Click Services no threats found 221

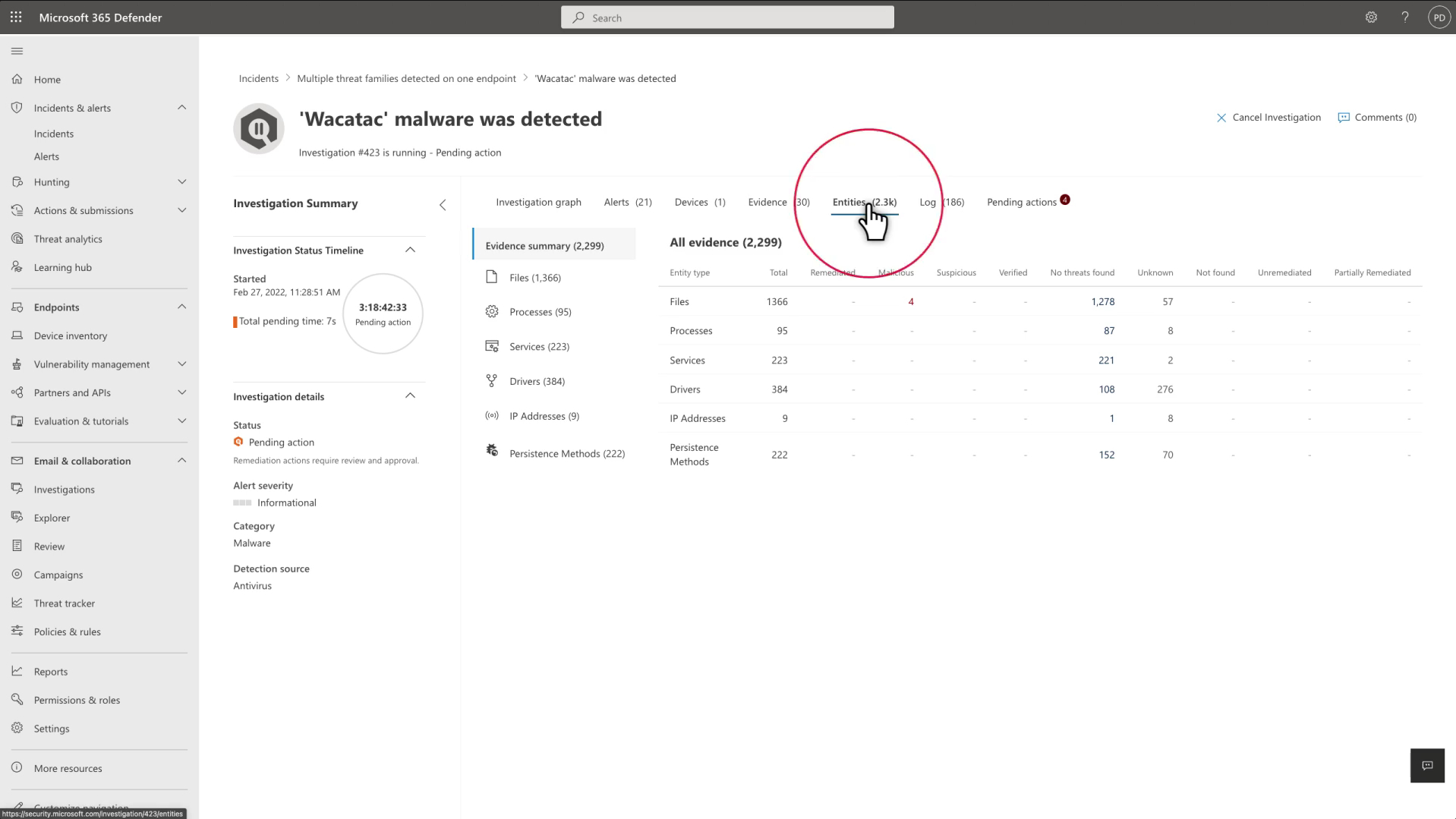(1106, 360)
